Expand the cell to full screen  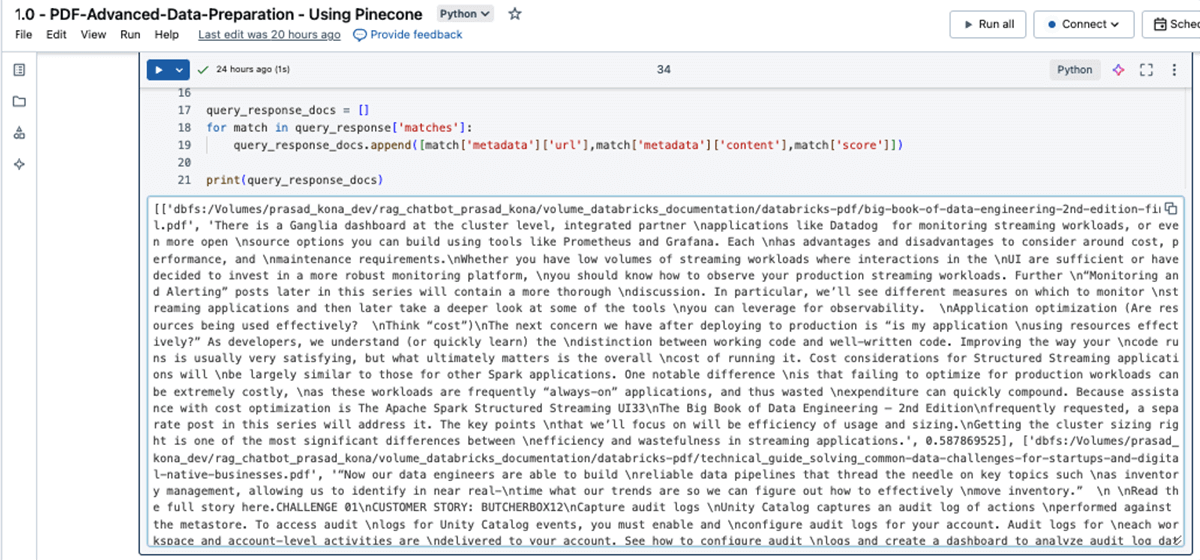click(x=1147, y=70)
